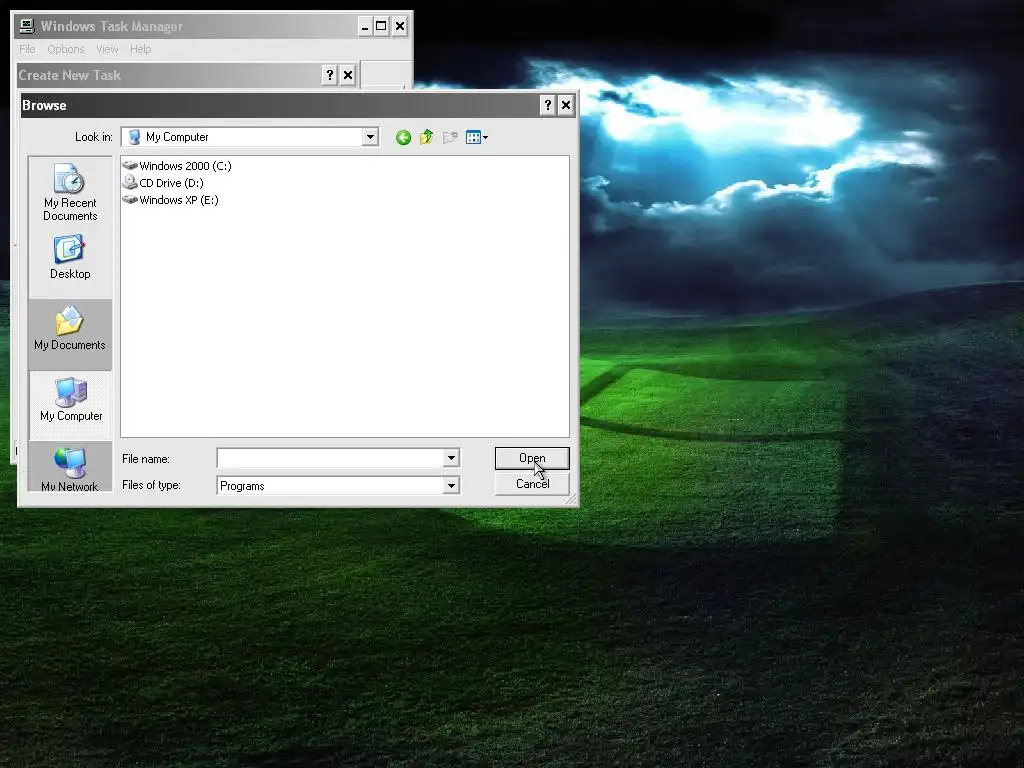
Task: Open Task Manager Help menu
Action: click(x=140, y=49)
